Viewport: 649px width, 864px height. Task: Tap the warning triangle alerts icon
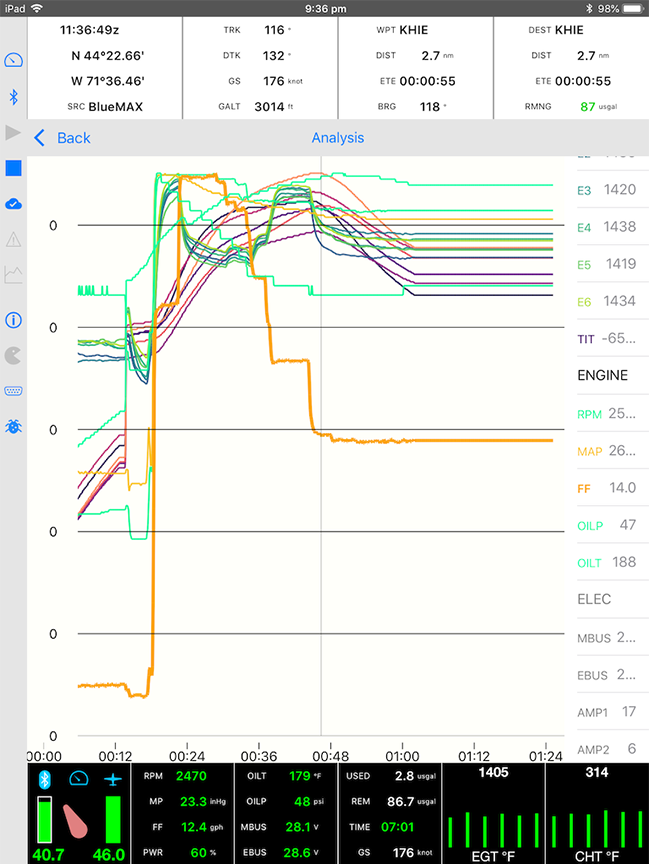(x=14, y=239)
